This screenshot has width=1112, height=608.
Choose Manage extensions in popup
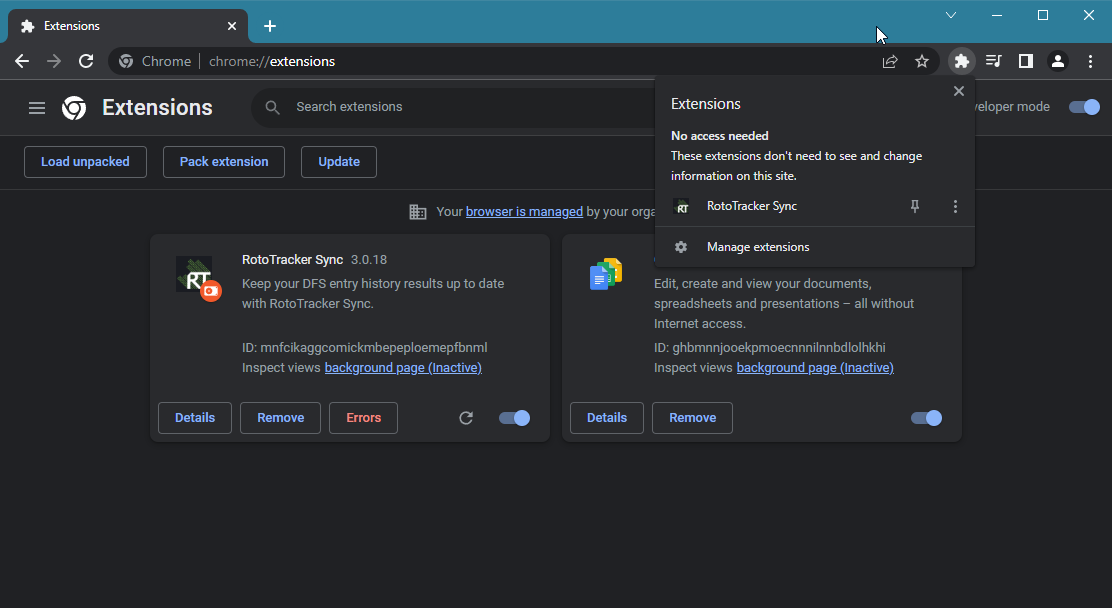pyautogui.click(x=814, y=247)
